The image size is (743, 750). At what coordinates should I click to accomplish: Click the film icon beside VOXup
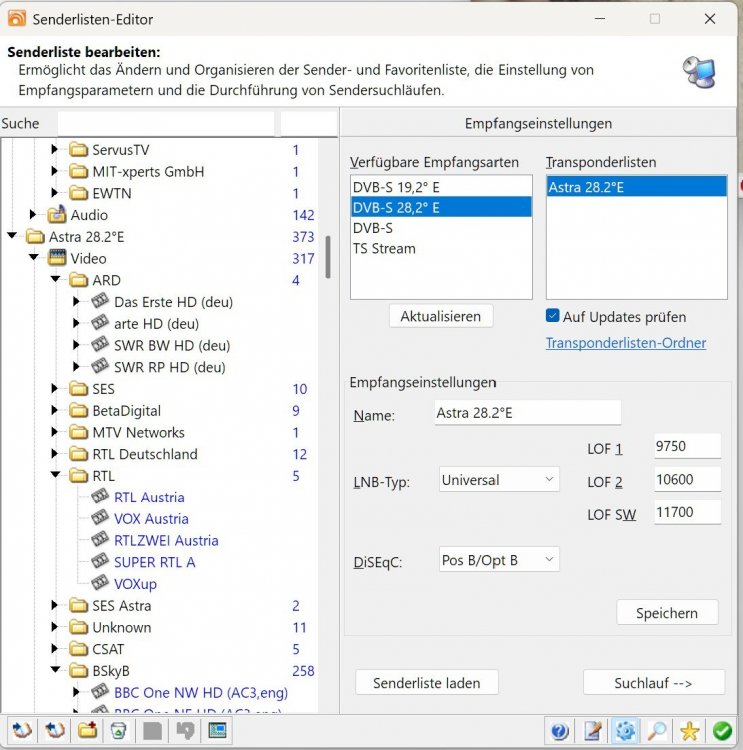click(x=100, y=583)
